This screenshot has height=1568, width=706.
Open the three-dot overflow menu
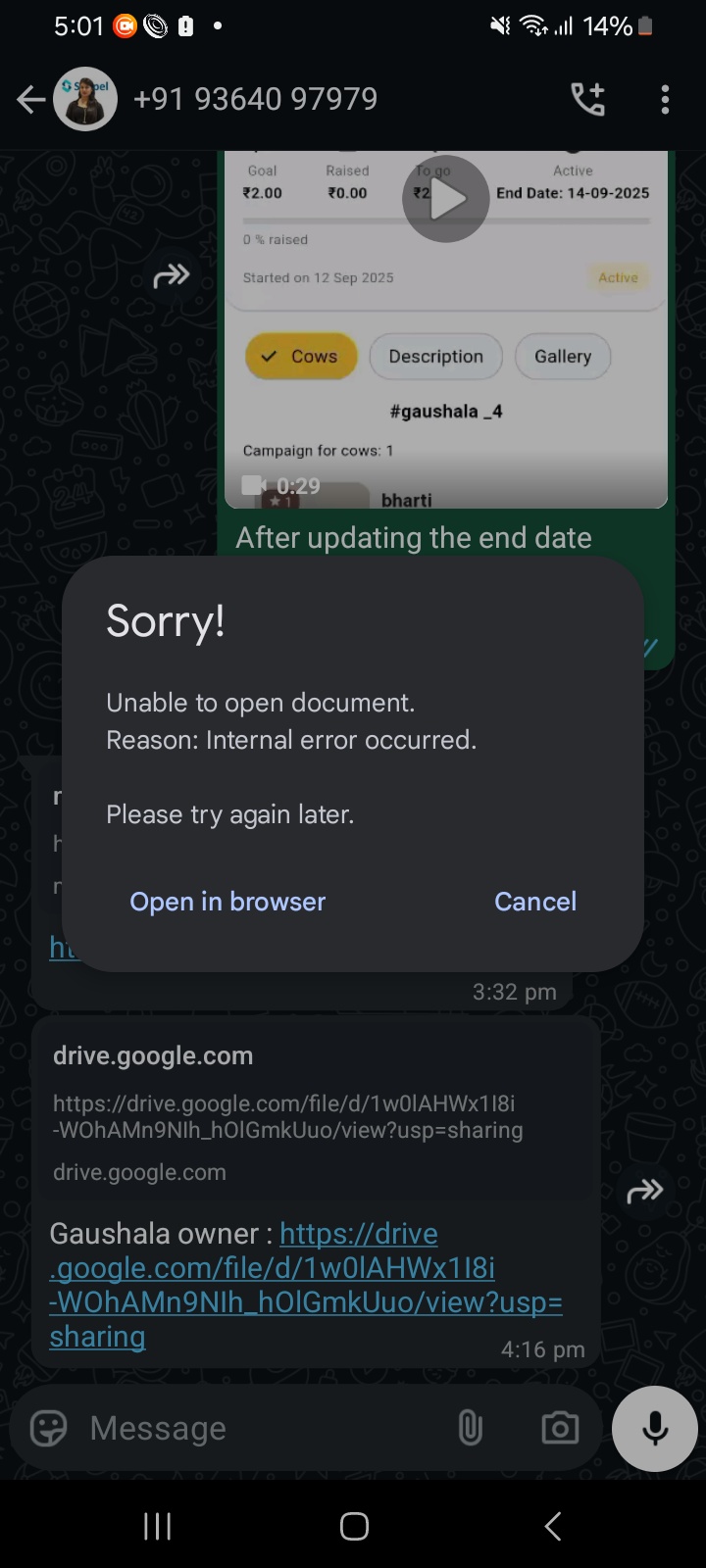pos(665,99)
